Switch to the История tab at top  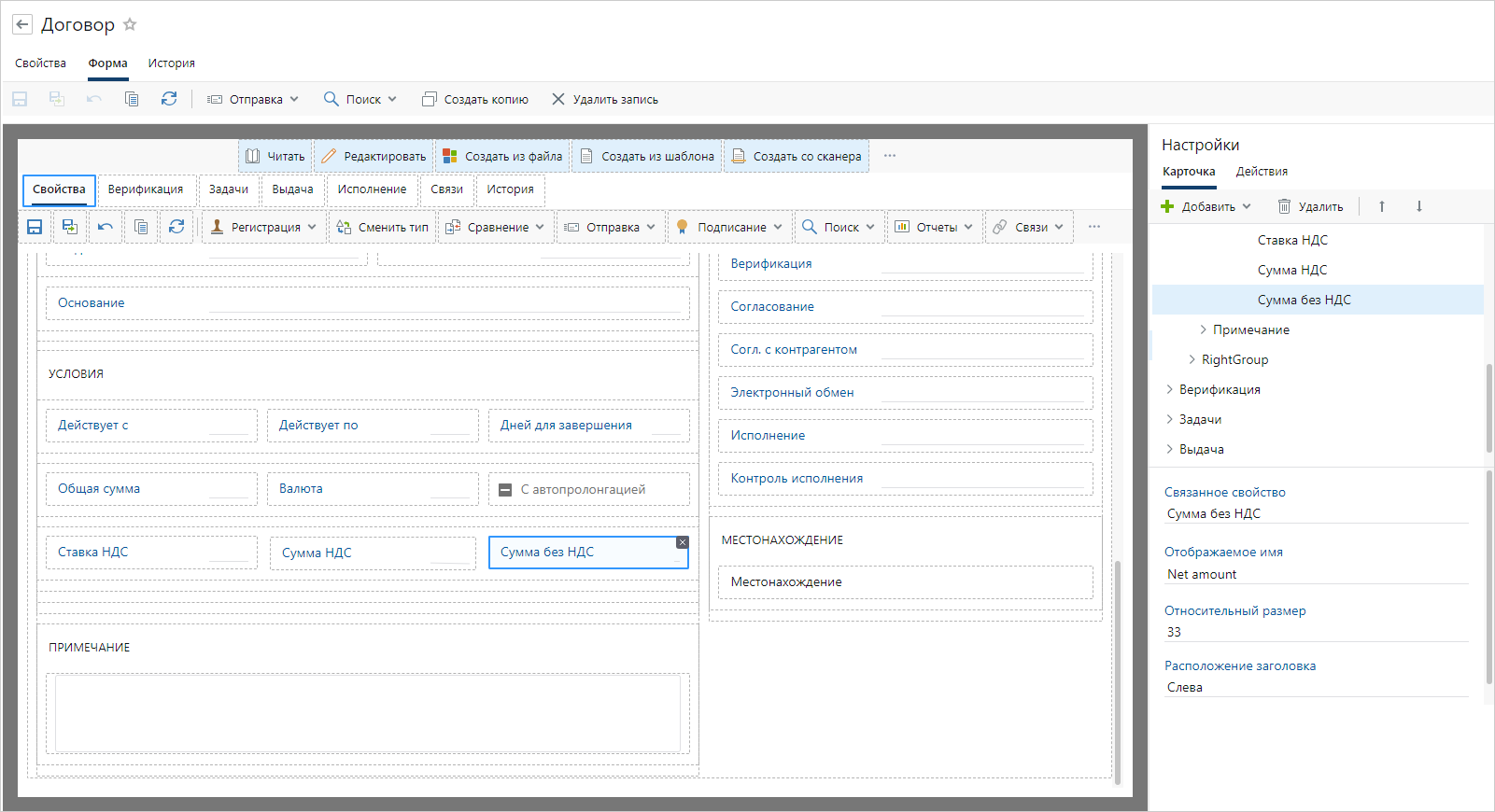pyautogui.click(x=171, y=63)
